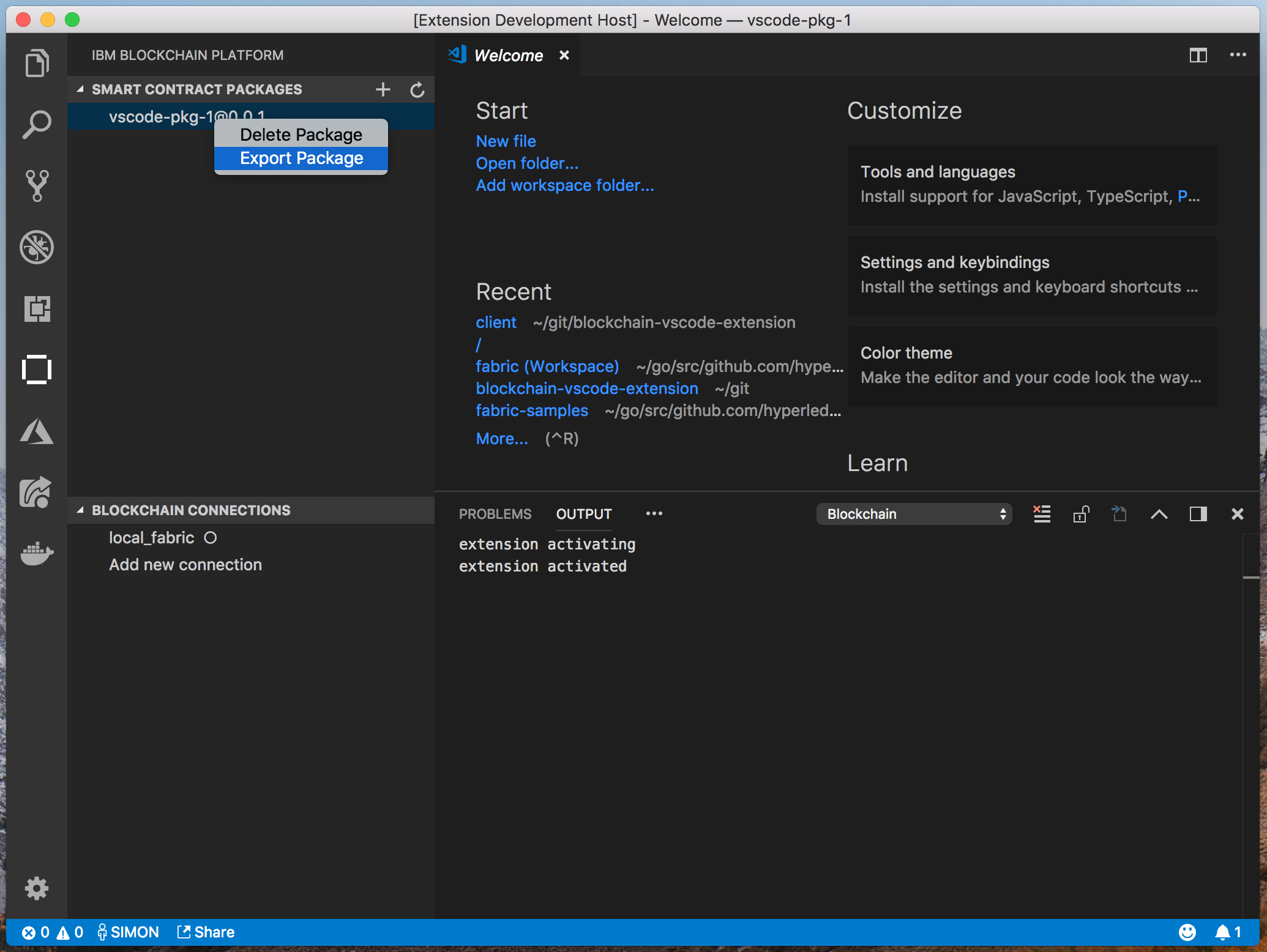The height and width of the screenshot is (952, 1267).
Task: Open the Explorer view in activity bar
Action: [x=37, y=63]
